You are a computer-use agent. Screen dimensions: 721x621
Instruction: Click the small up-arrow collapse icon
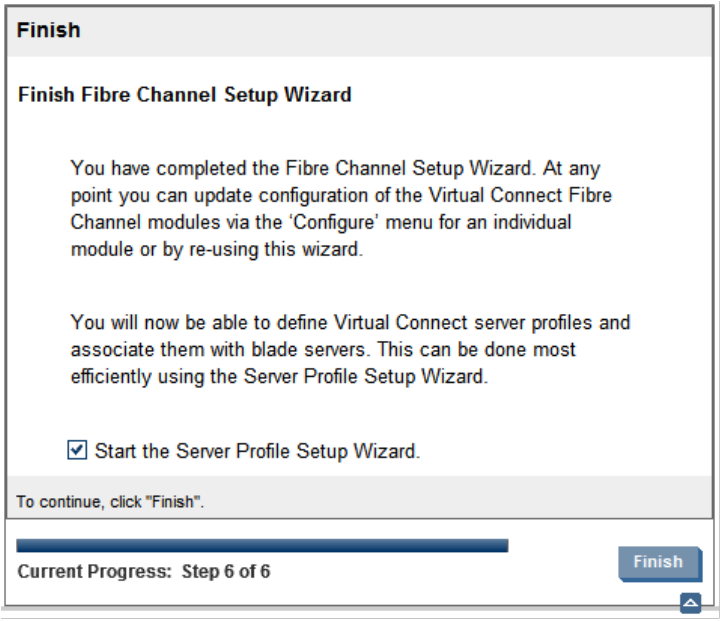click(x=690, y=602)
